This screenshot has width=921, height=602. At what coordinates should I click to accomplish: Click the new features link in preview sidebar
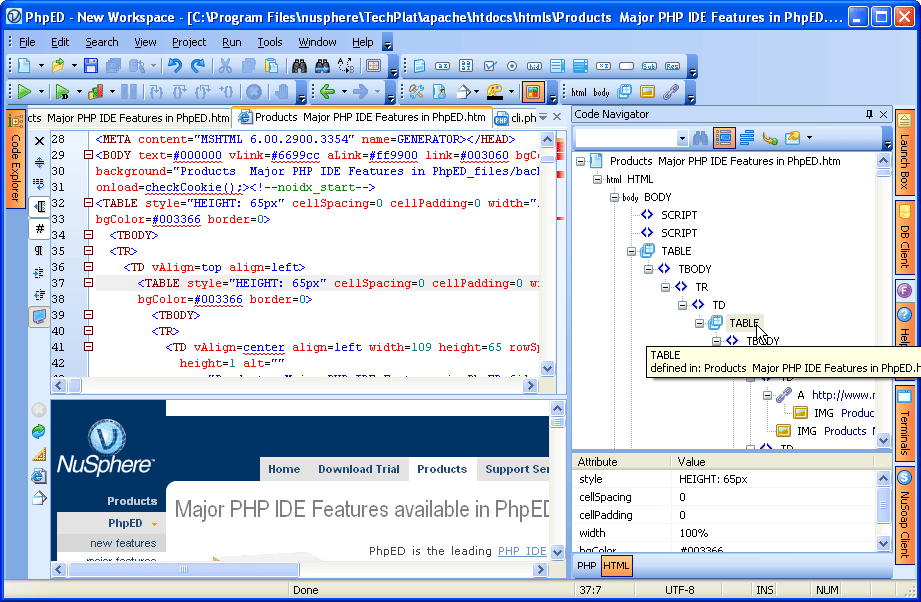(x=123, y=543)
